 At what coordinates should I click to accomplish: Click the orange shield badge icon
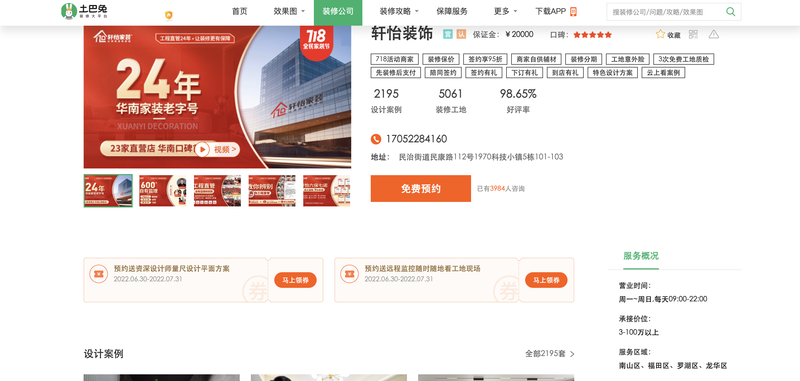tap(169, 15)
